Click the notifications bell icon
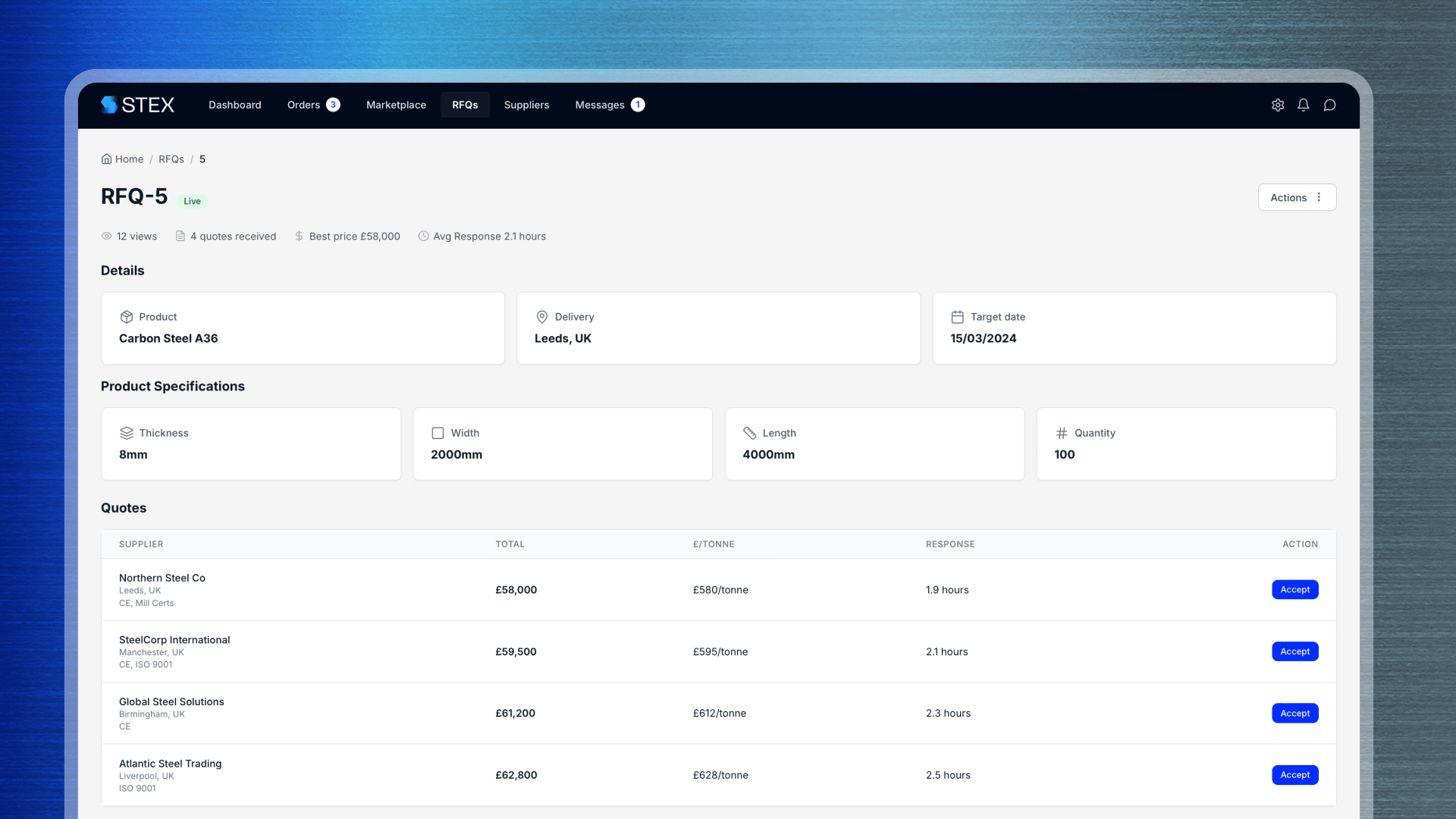The width and height of the screenshot is (1456, 819). point(1304,105)
